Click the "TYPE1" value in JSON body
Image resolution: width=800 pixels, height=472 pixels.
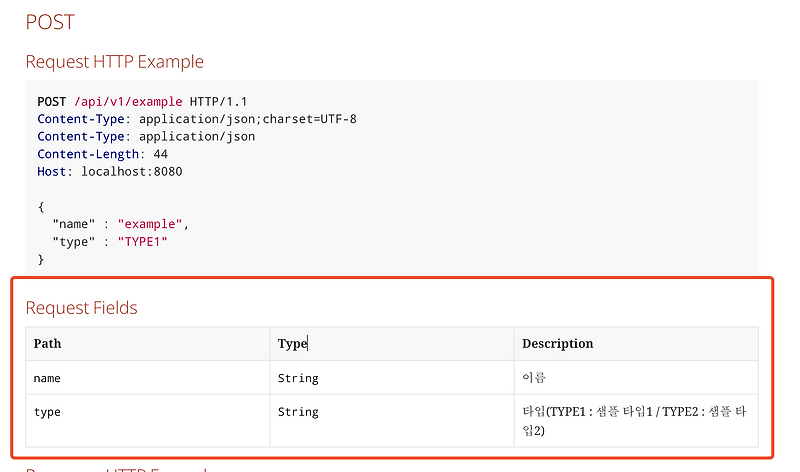click(x=142, y=241)
